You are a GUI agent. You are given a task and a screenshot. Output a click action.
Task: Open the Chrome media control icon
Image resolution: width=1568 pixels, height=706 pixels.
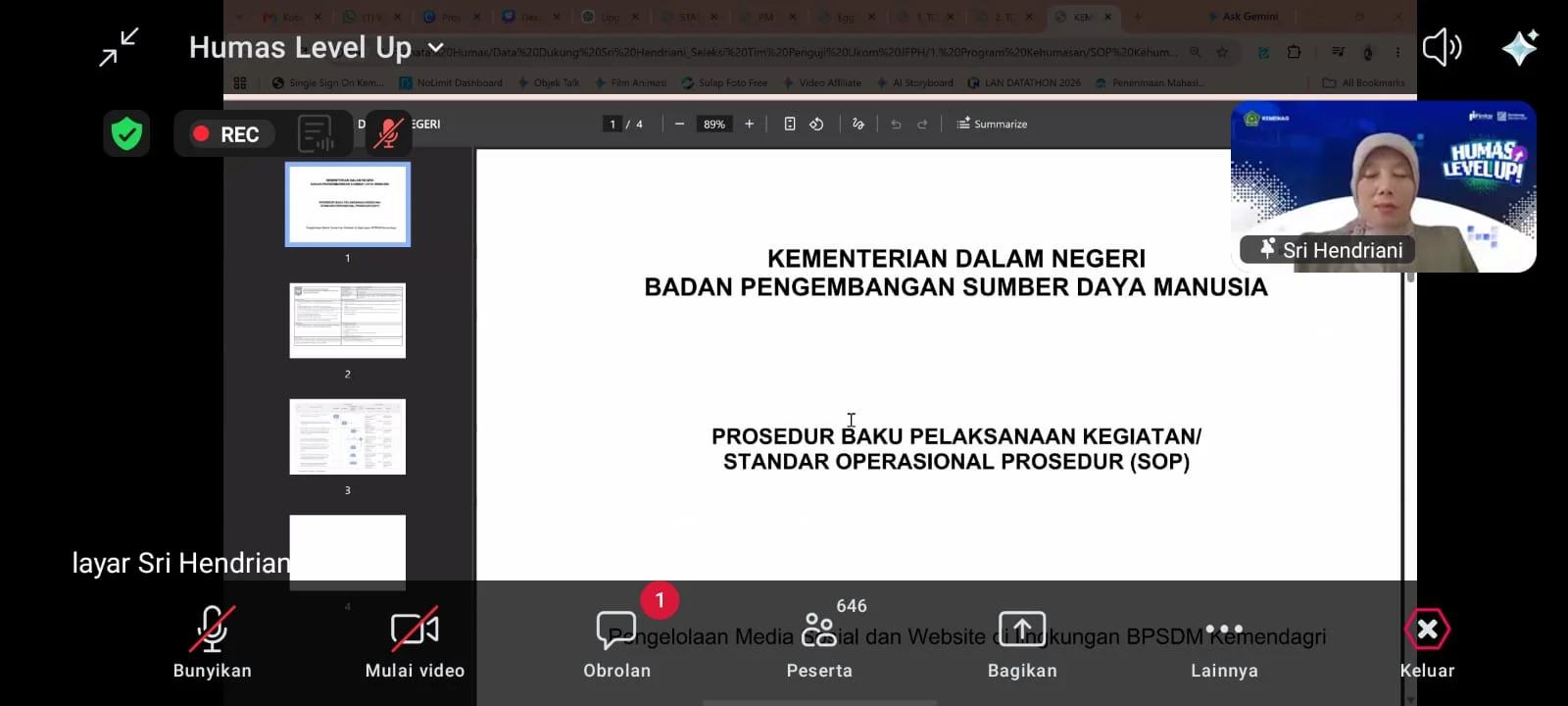click(x=1338, y=52)
